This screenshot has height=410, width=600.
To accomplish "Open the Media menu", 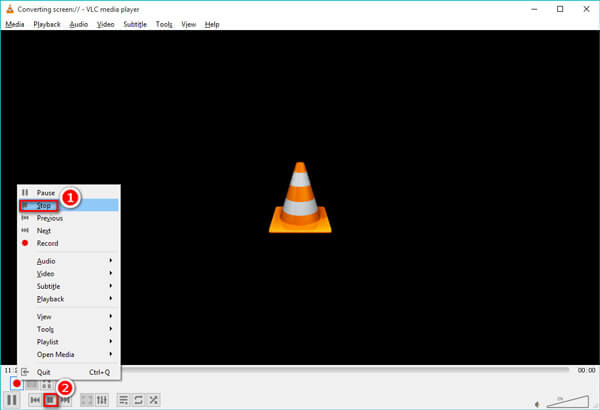I will coord(15,24).
